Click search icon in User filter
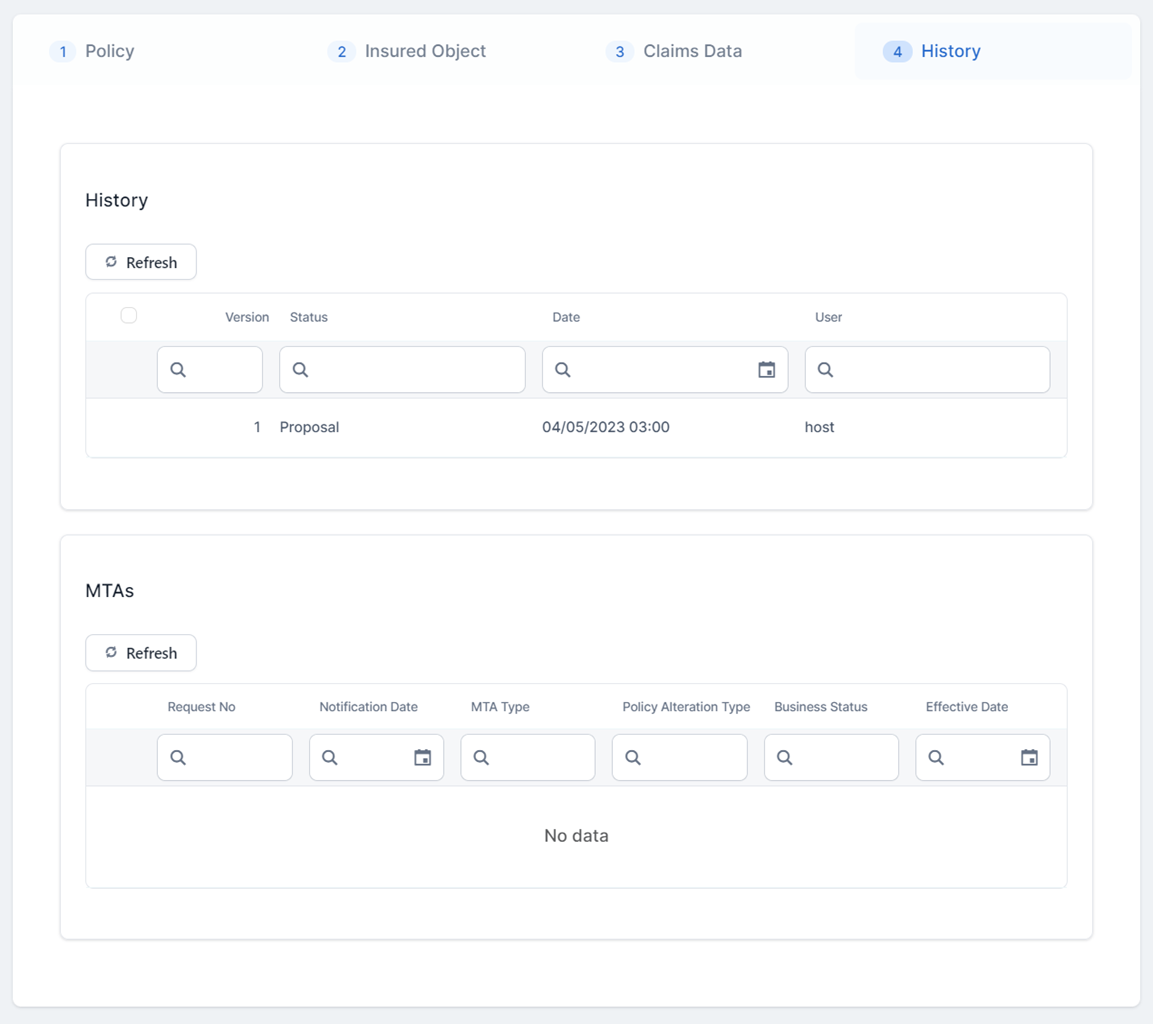Viewport: 1153px width, 1024px height. click(x=825, y=370)
